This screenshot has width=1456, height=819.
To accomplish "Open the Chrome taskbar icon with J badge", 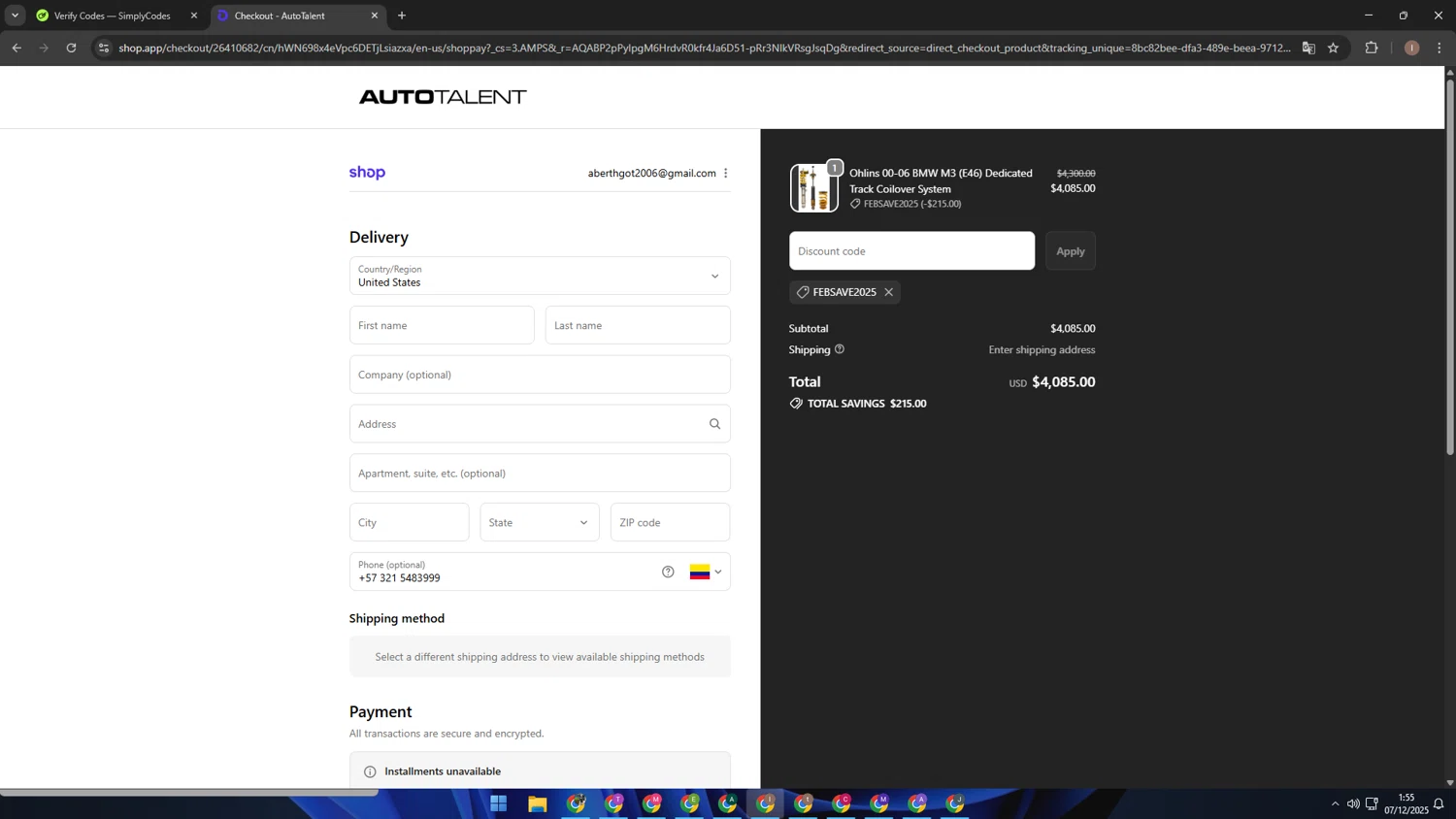I will pos(956,803).
